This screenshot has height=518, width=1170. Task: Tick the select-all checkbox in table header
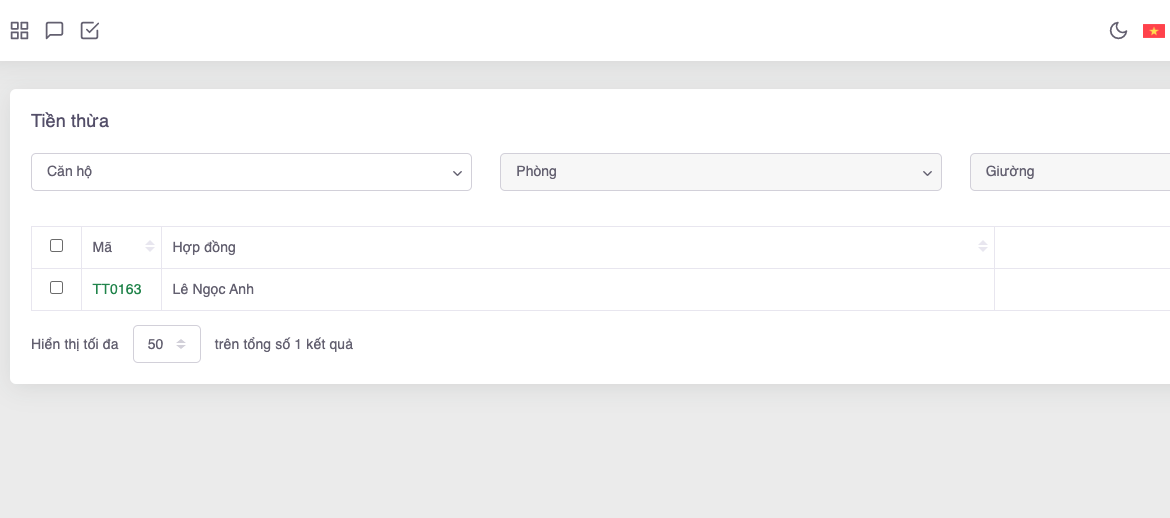[x=56, y=246]
